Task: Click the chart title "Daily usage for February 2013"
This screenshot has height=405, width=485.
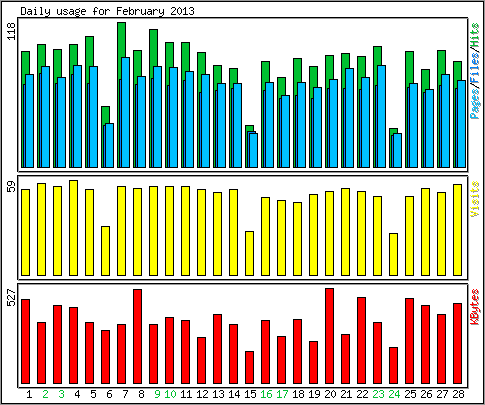Action: click(x=107, y=11)
